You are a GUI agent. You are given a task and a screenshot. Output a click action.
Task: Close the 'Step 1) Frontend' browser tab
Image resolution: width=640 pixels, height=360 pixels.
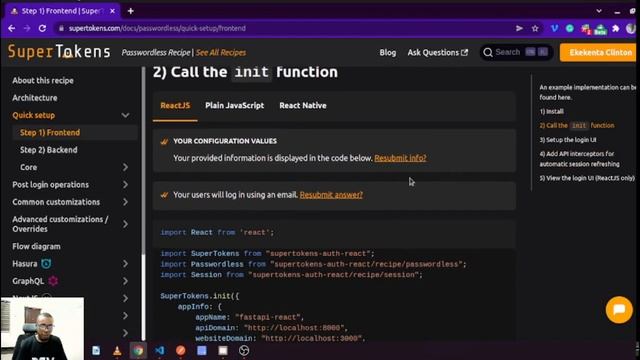[x=112, y=11]
